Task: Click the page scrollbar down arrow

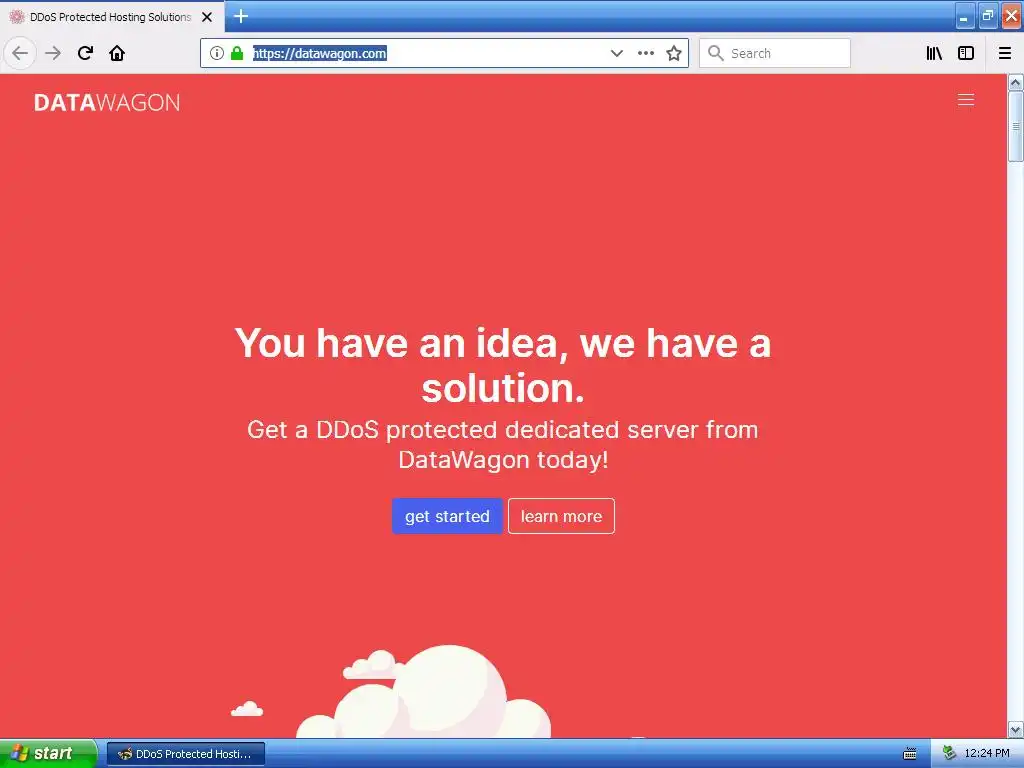Action: click(1016, 729)
